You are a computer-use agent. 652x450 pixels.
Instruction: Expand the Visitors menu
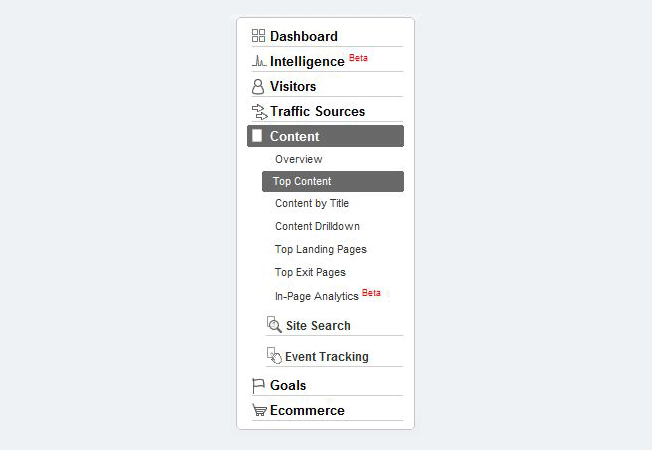click(293, 87)
